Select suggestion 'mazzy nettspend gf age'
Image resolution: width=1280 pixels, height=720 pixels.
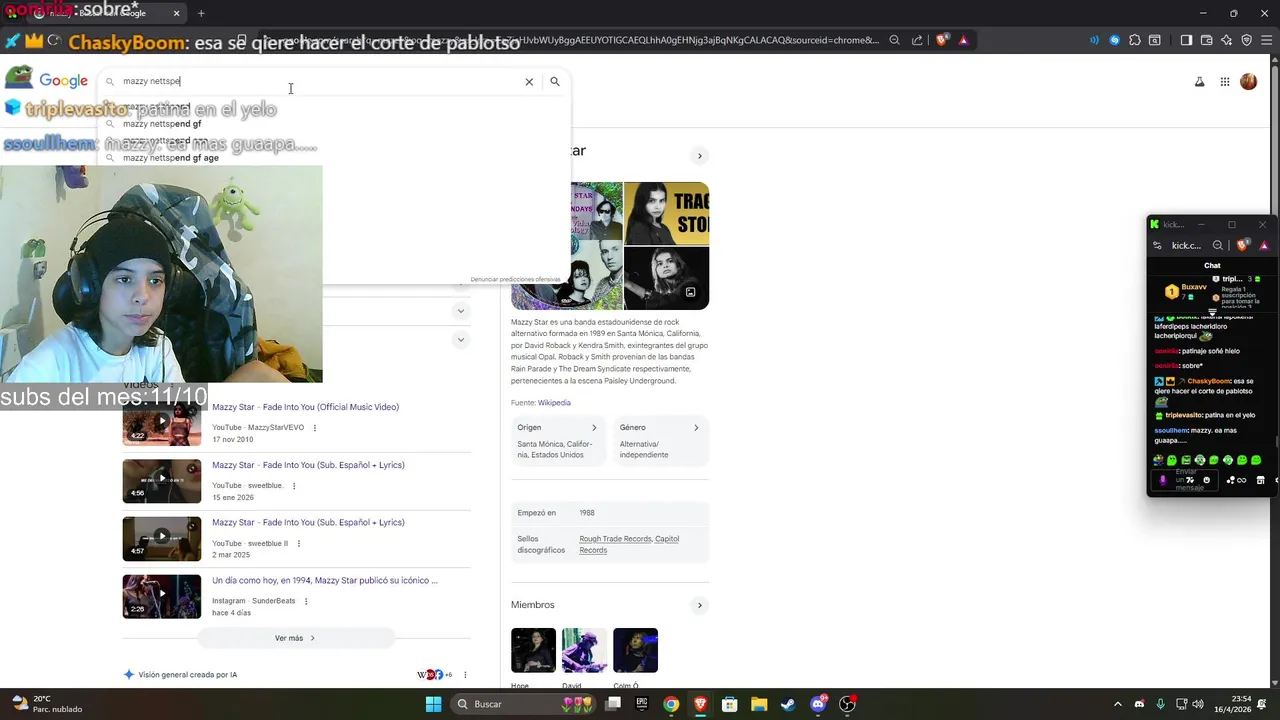coord(171,158)
